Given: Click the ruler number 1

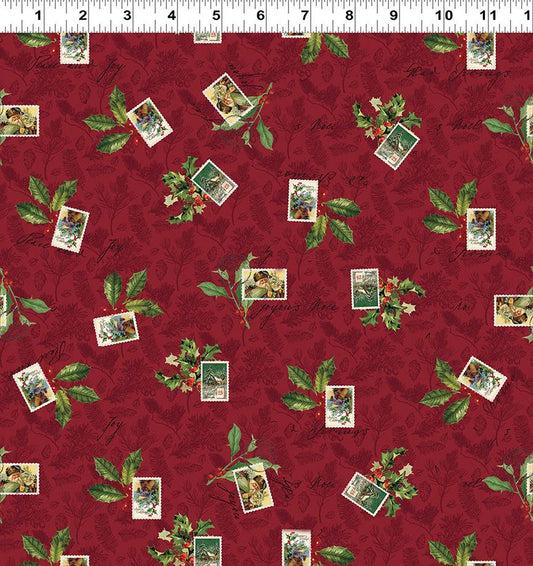Looking at the screenshot, I should [x=38, y=16].
